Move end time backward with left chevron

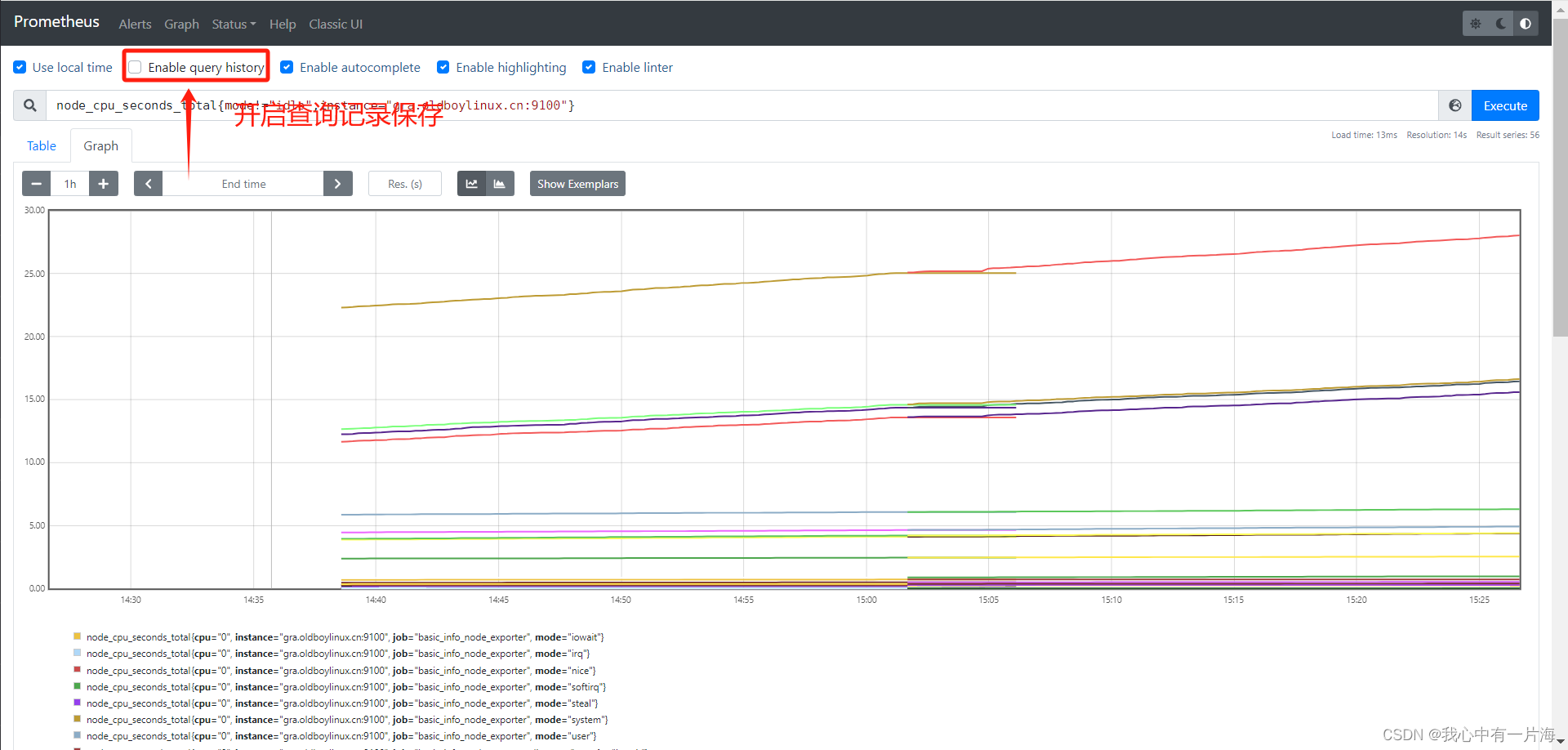point(148,184)
